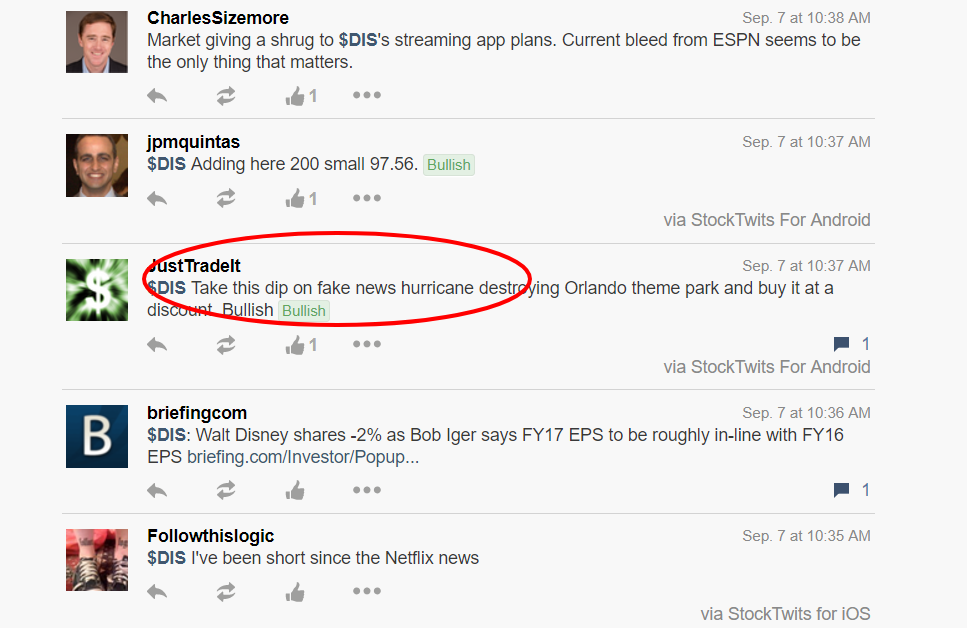The height and width of the screenshot is (628, 967).
Task: Click $DIS ticker in Followthislogic's post
Action: [167, 558]
